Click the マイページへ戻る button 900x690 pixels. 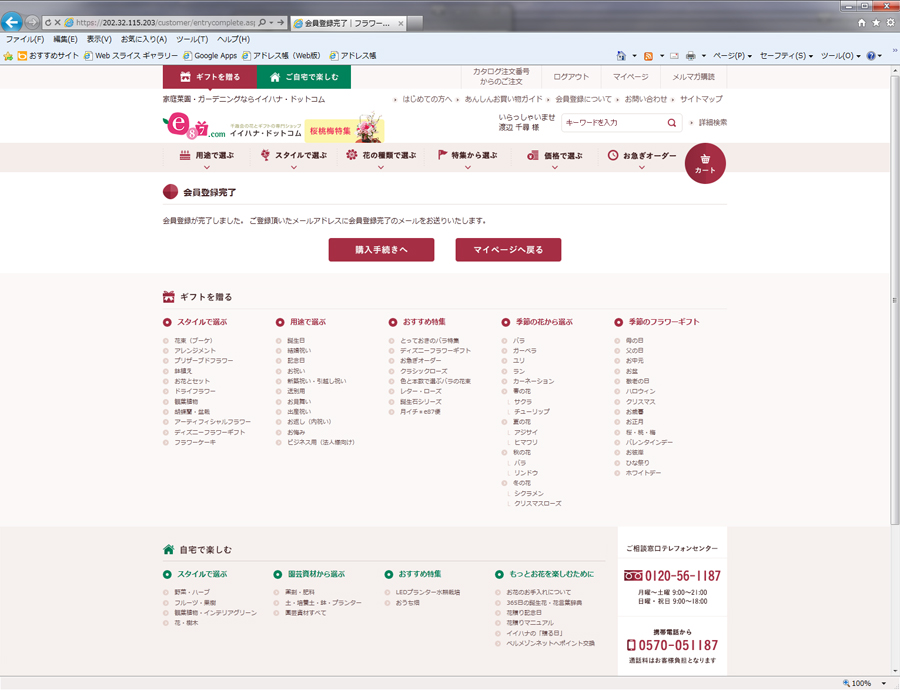pos(508,250)
